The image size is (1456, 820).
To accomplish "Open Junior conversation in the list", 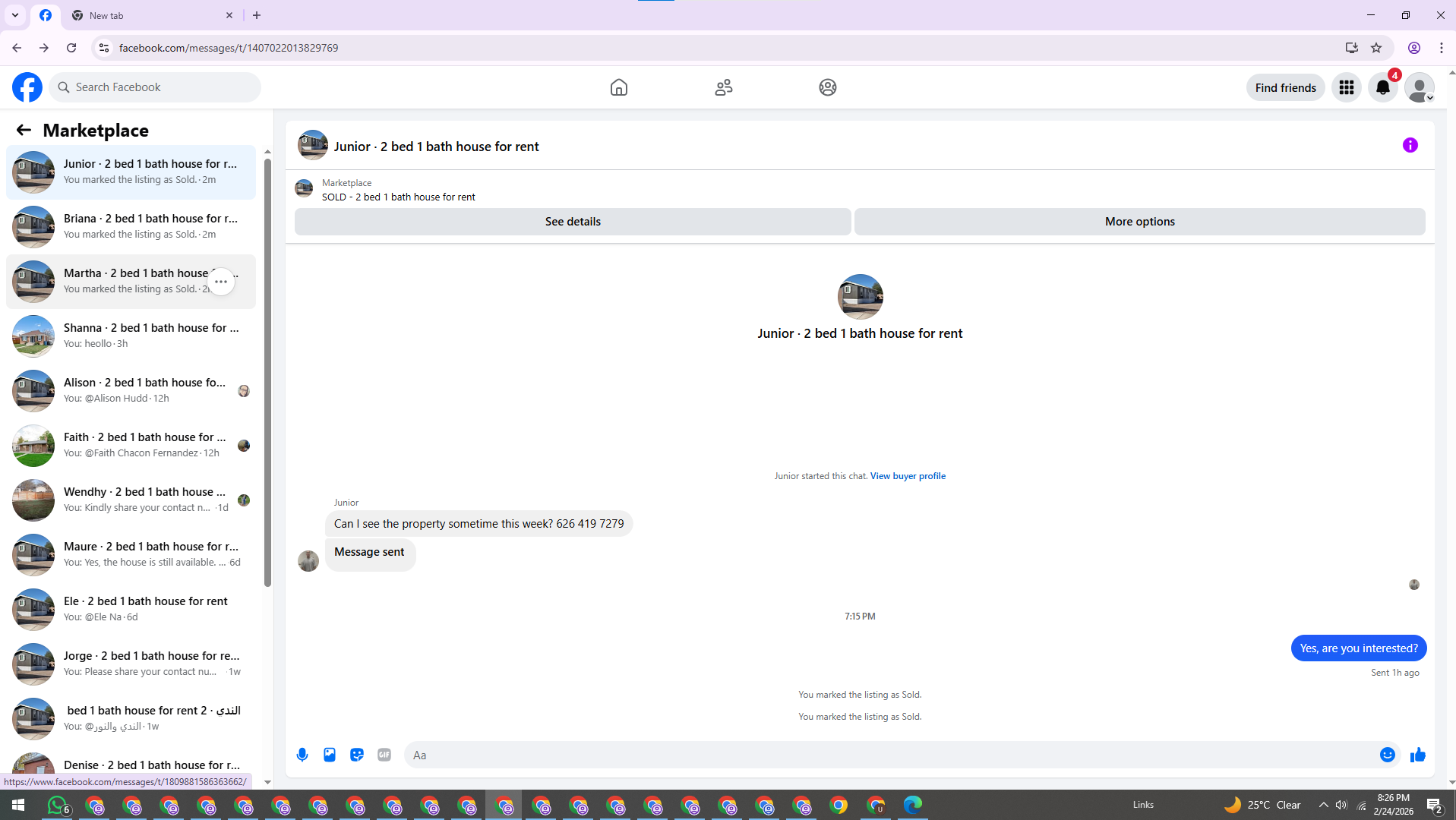I will (x=131, y=172).
